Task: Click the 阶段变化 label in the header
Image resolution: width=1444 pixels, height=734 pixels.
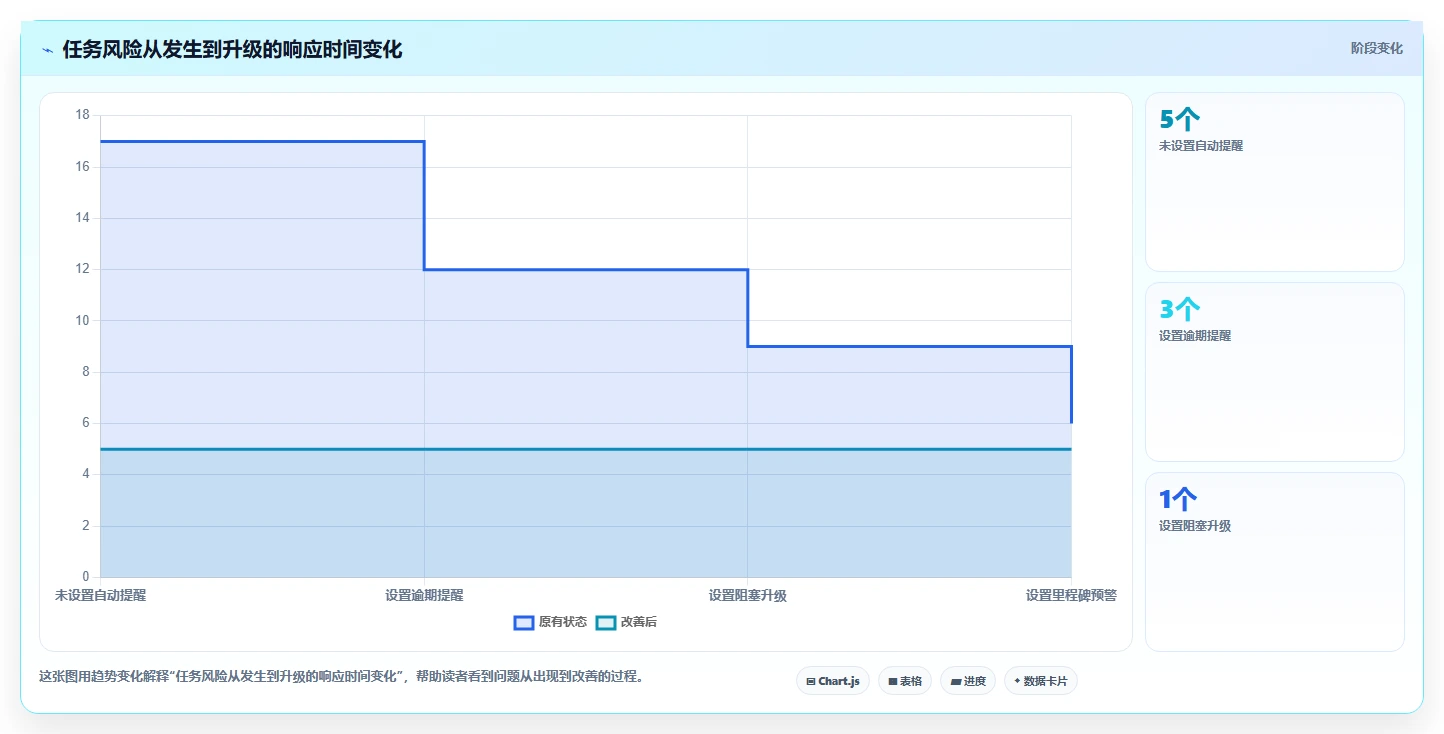Action: (x=1377, y=48)
